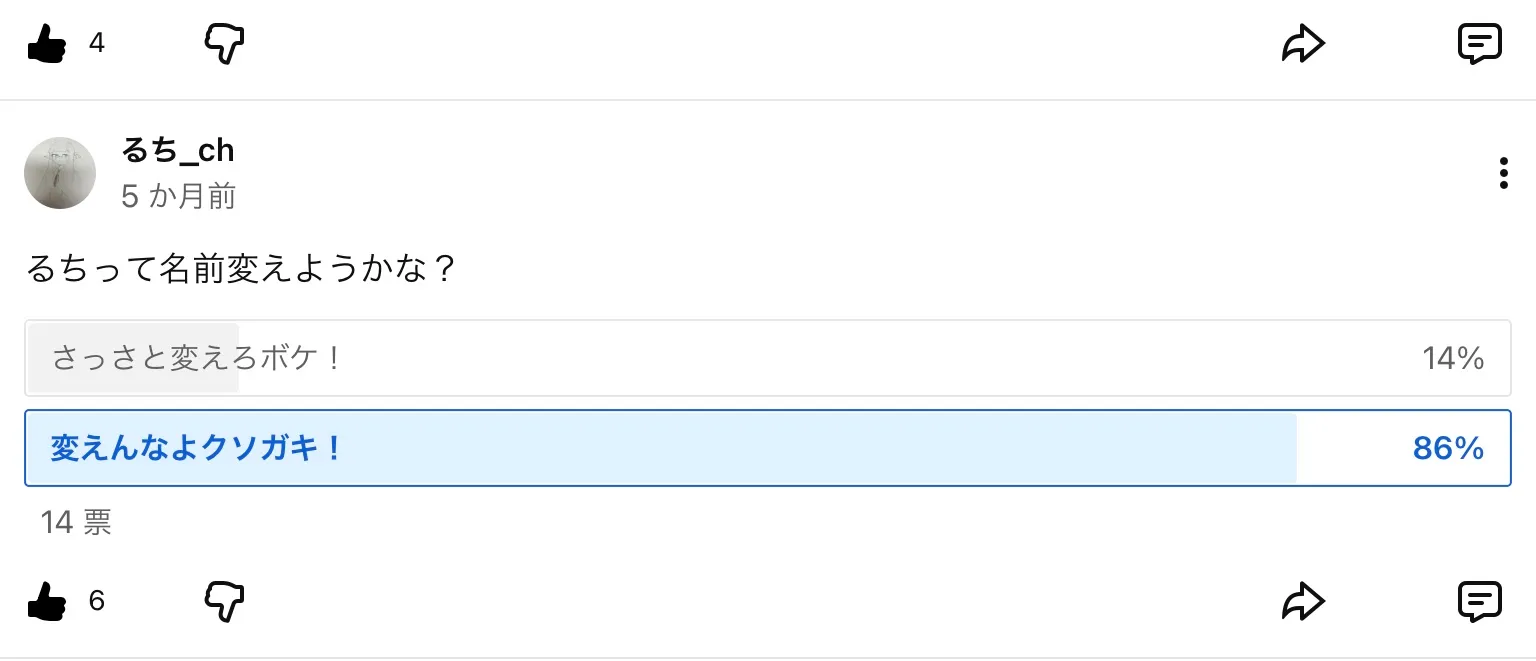Dislike the post above the poll
Viewport: 1536px width, 661px height.
224,44
